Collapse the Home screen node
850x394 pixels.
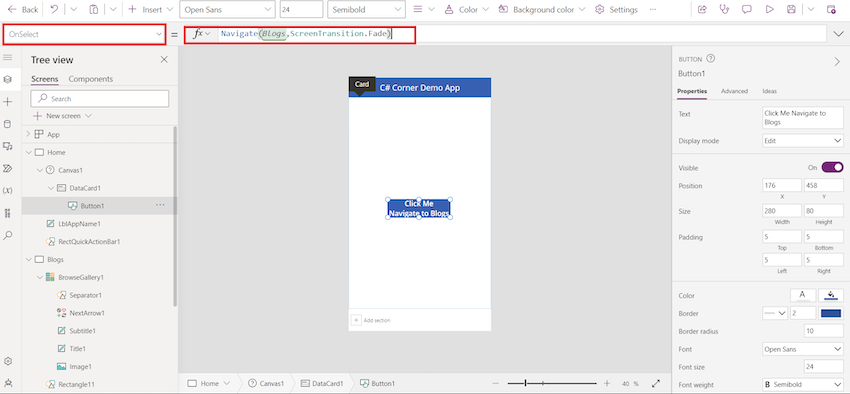[29, 152]
